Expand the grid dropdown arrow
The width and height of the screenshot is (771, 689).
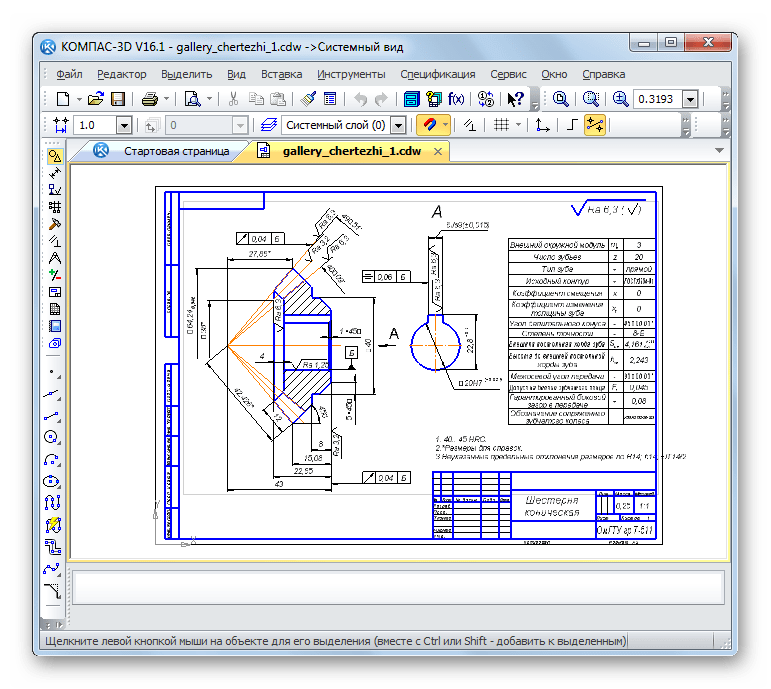518,125
